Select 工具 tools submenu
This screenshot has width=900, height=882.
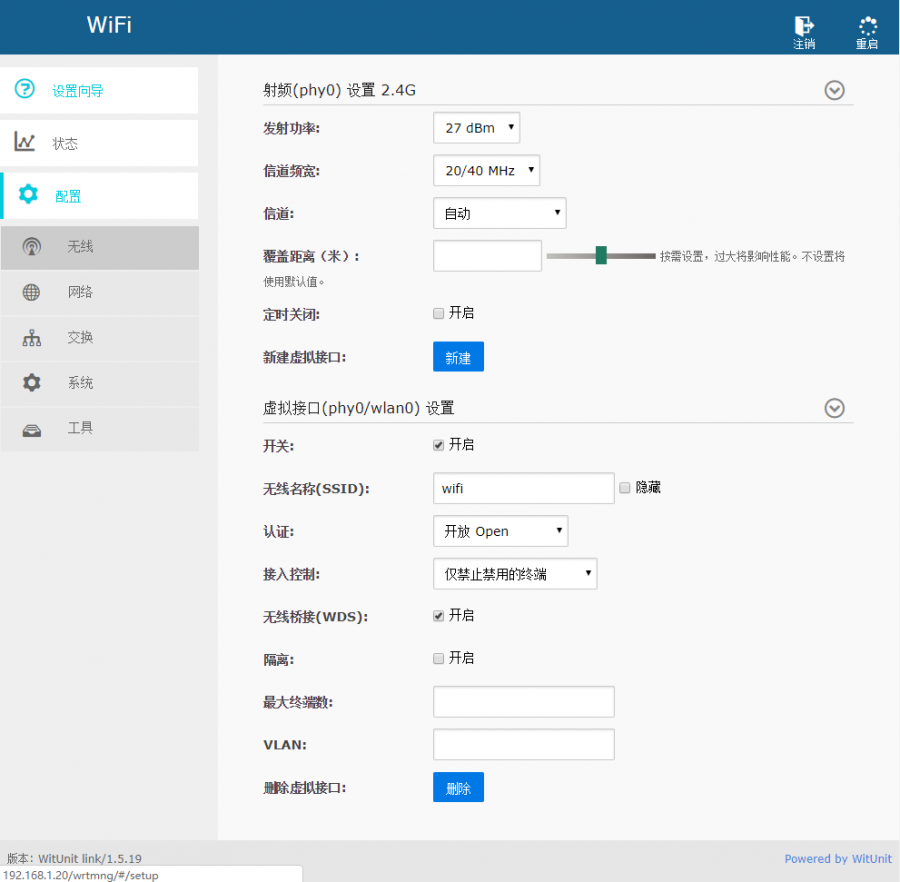100,429
